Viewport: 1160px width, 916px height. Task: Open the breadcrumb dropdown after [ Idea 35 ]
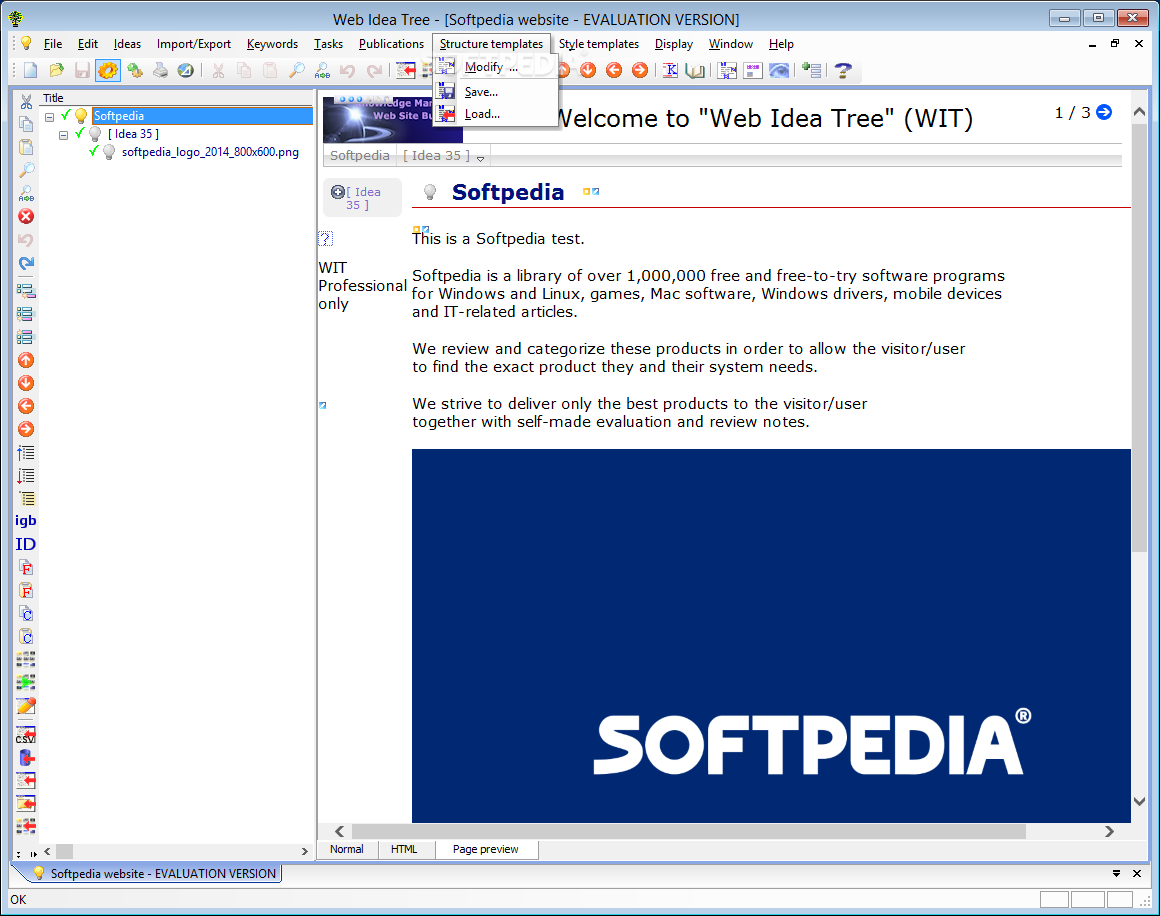[x=480, y=158]
